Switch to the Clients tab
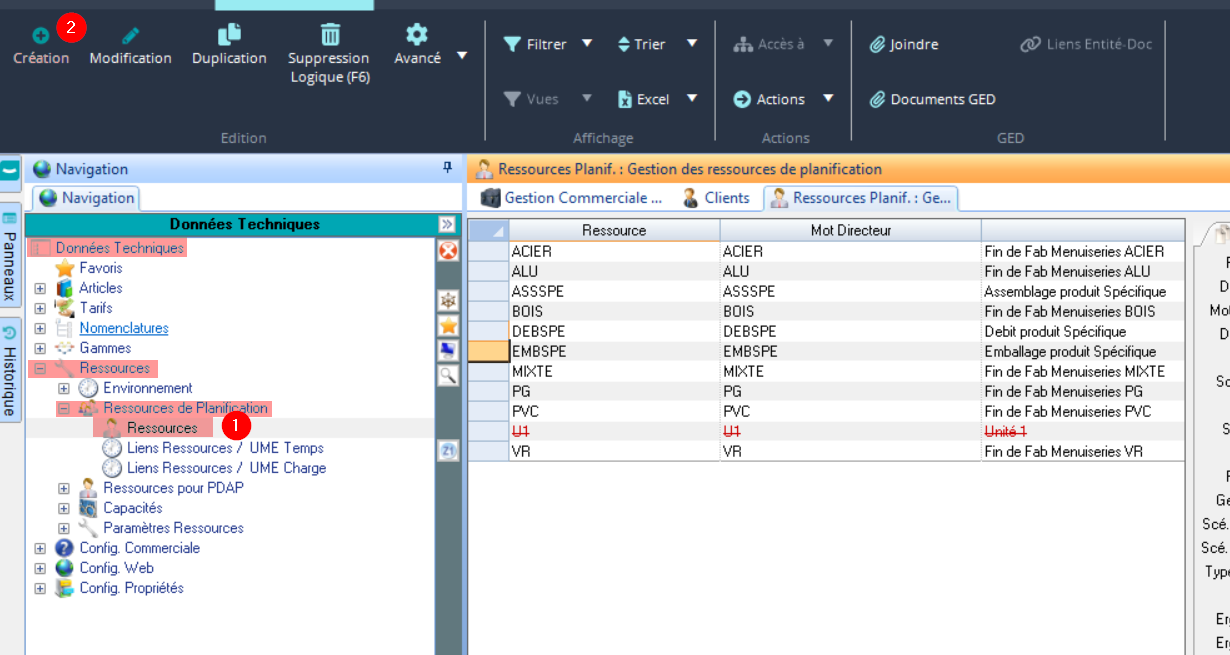Viewport: 1230px width, 655px height. coord(716,198)
